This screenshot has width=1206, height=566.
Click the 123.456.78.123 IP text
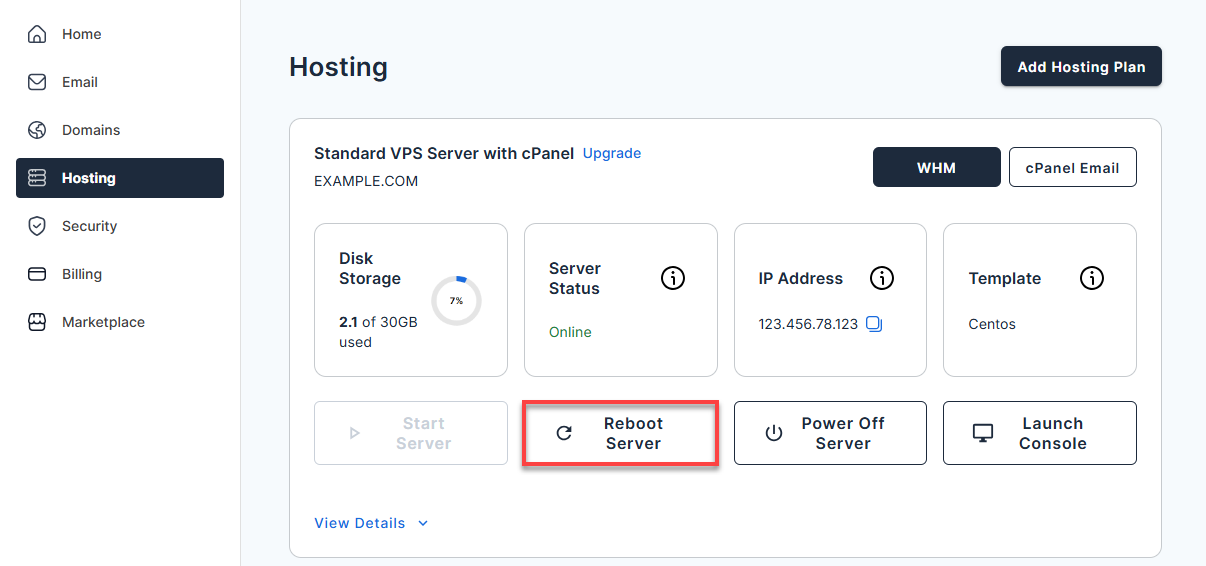pos(808,324)
